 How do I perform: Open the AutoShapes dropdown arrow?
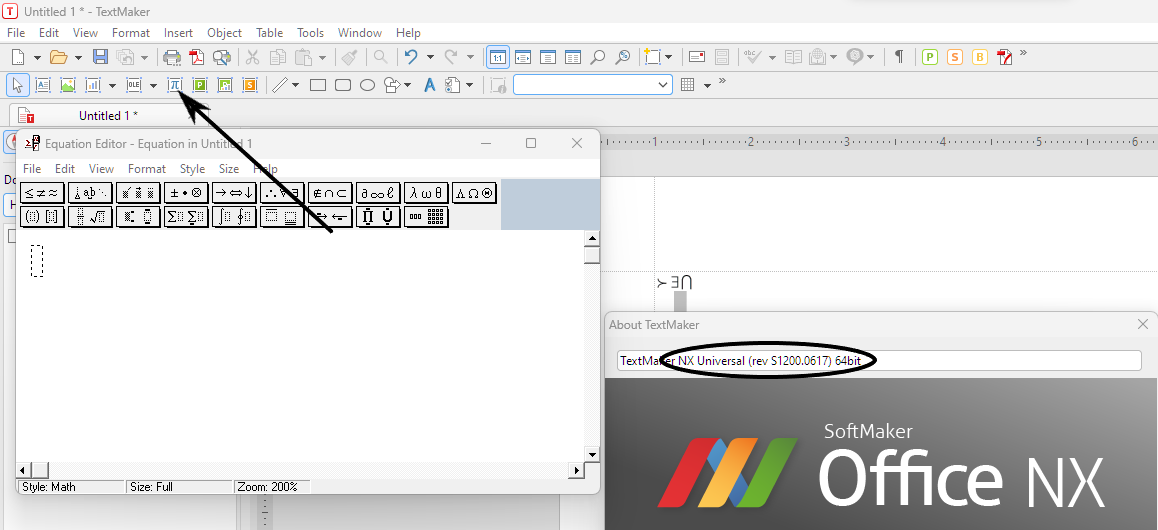pyautogui.click(x=408, y=86)
